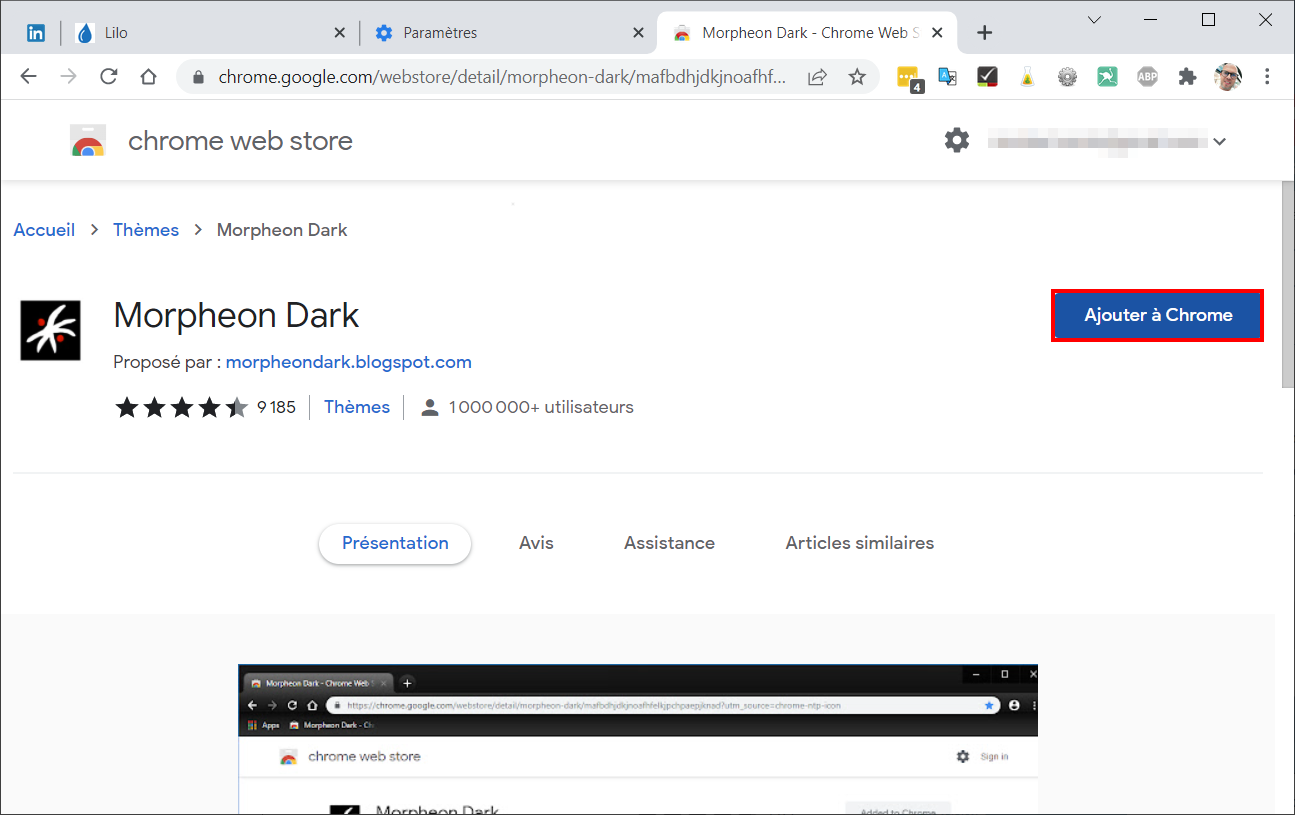Open the Thèmes category link beside the rating
1295x815 pixels.
[357, 407]
